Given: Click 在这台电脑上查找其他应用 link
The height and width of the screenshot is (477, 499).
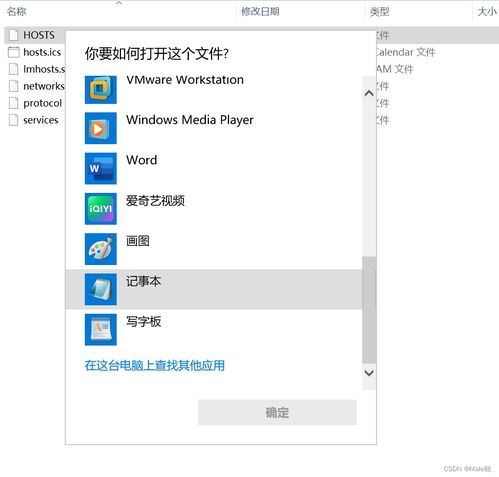Looking at the screenshot, I should click(155, 366).
